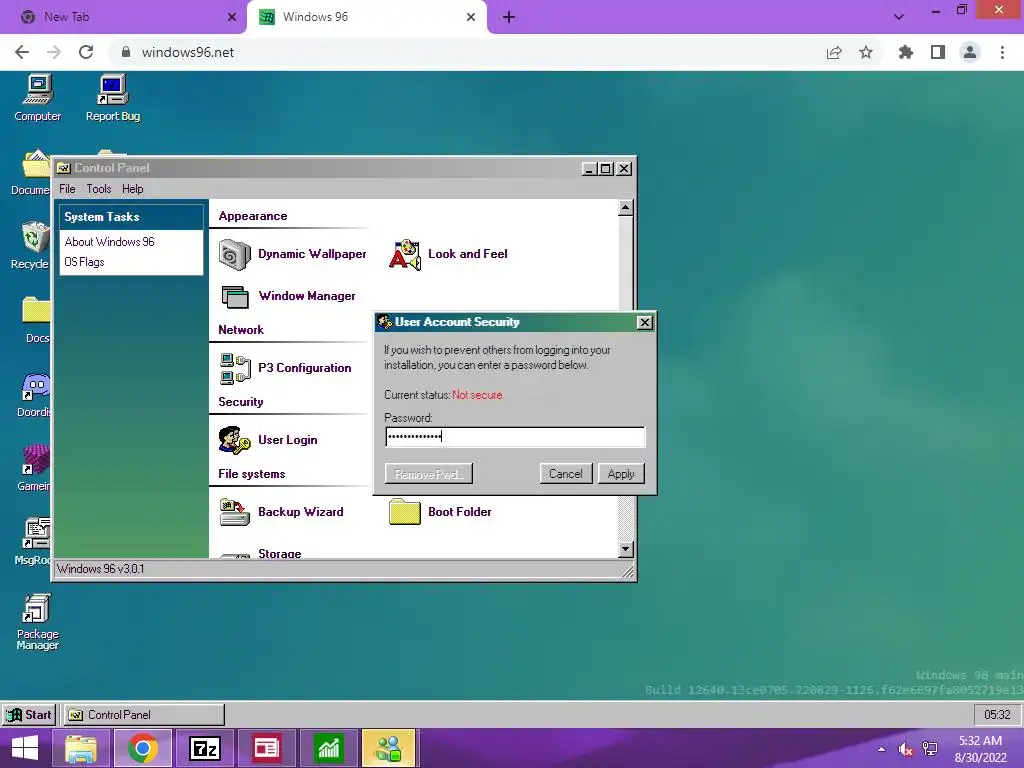Click the Dynamic Wallpaper icon
1024x768 pixels.
(234, 254)
